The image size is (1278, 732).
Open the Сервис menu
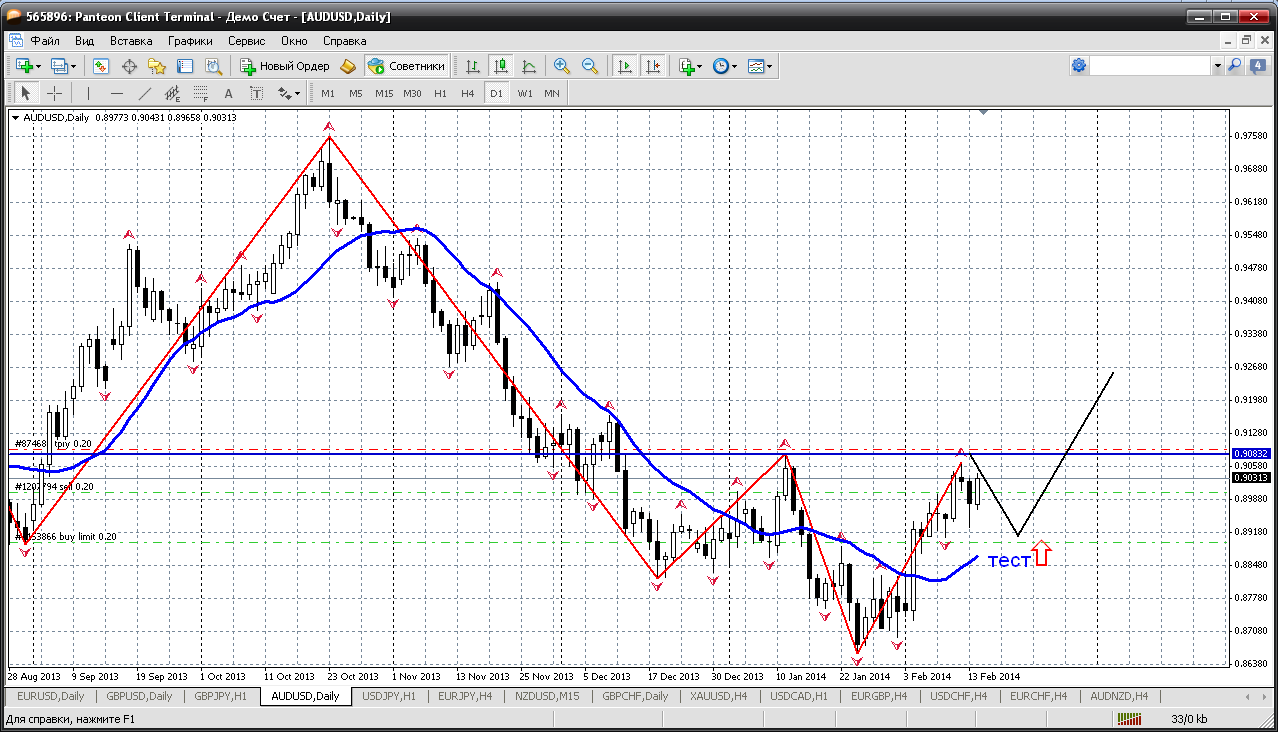[x=246, y=41]
